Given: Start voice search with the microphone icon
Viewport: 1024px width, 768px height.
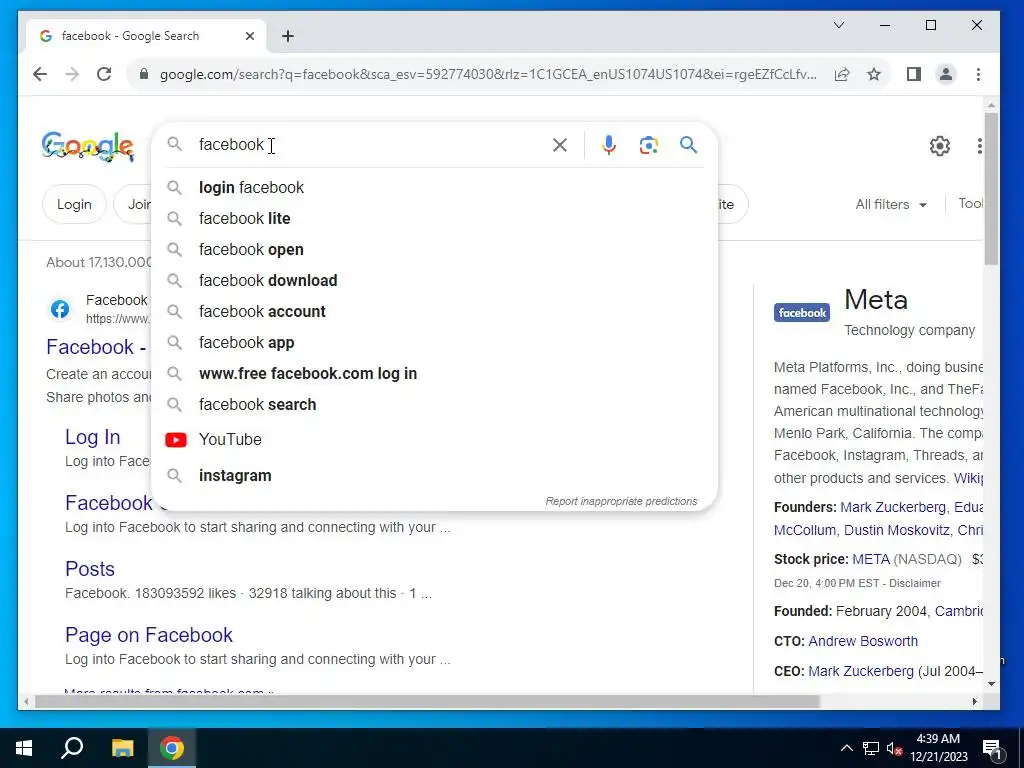Looking at the screenshot, I should pos(609,145).
